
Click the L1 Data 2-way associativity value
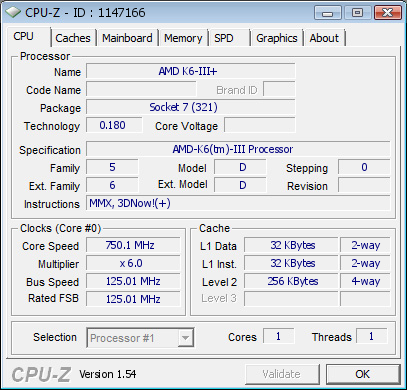click(365, 245)
